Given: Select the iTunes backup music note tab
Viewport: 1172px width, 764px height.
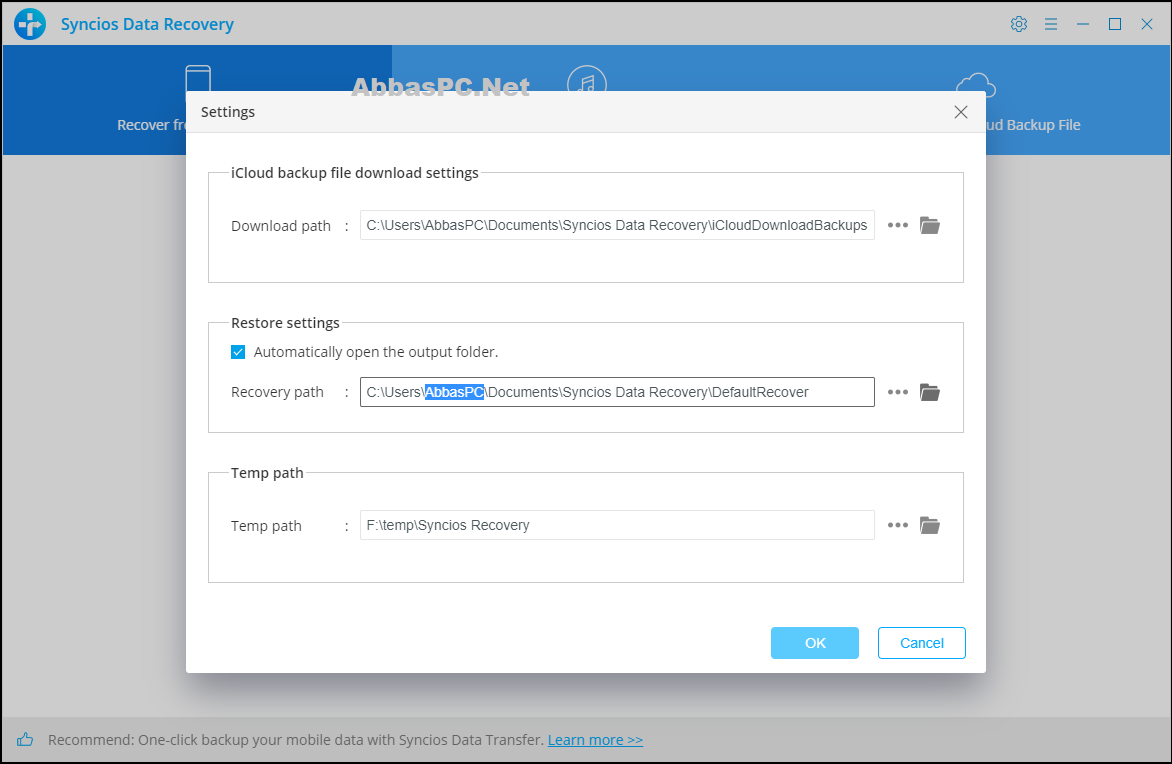Looking at the screenshot, I should 587,78.
